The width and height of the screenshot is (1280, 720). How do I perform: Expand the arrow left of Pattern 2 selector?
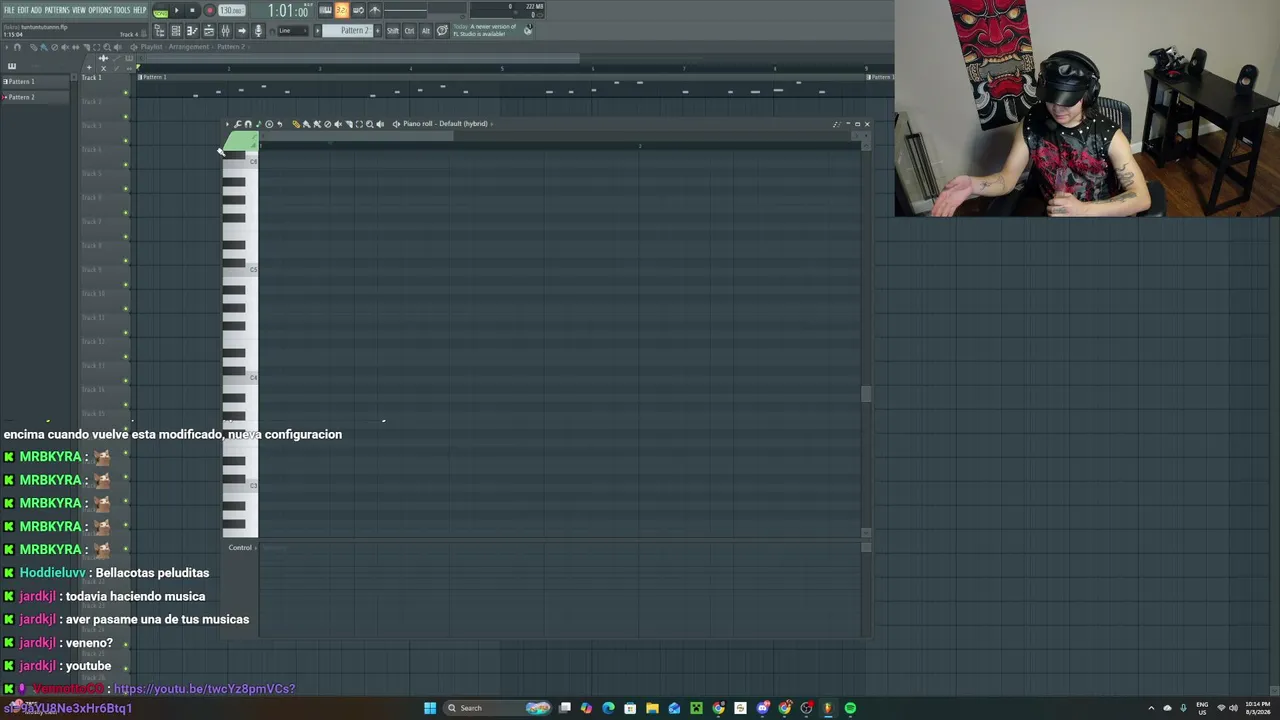pos(318,31)
